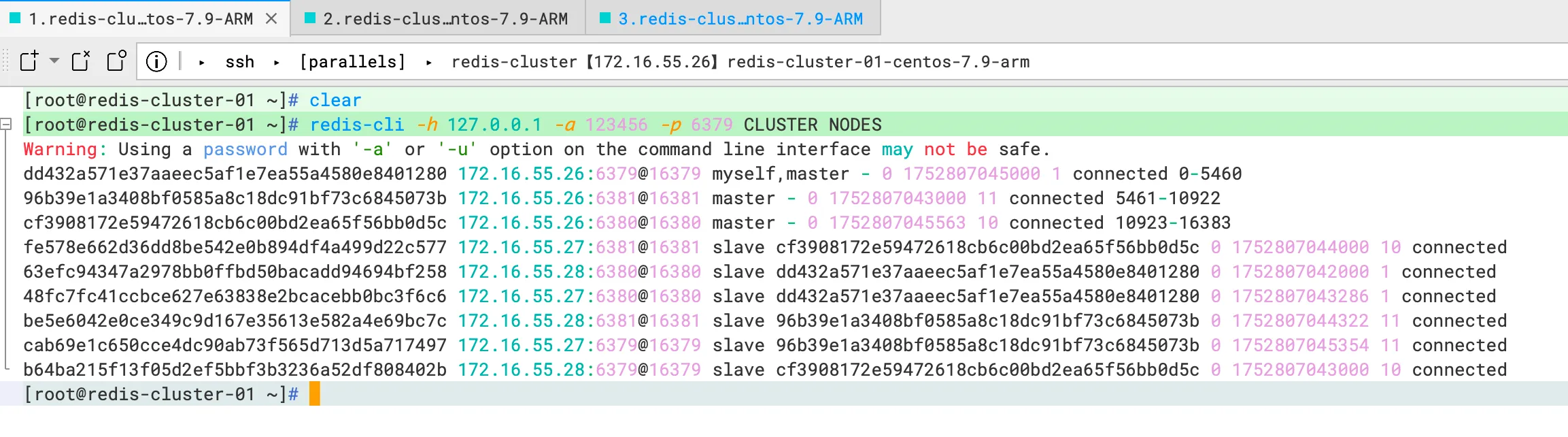Screen dimensions: 1568x437
Task: Click address 172.16.55.26:6381@16381
Action: [579, 198]
